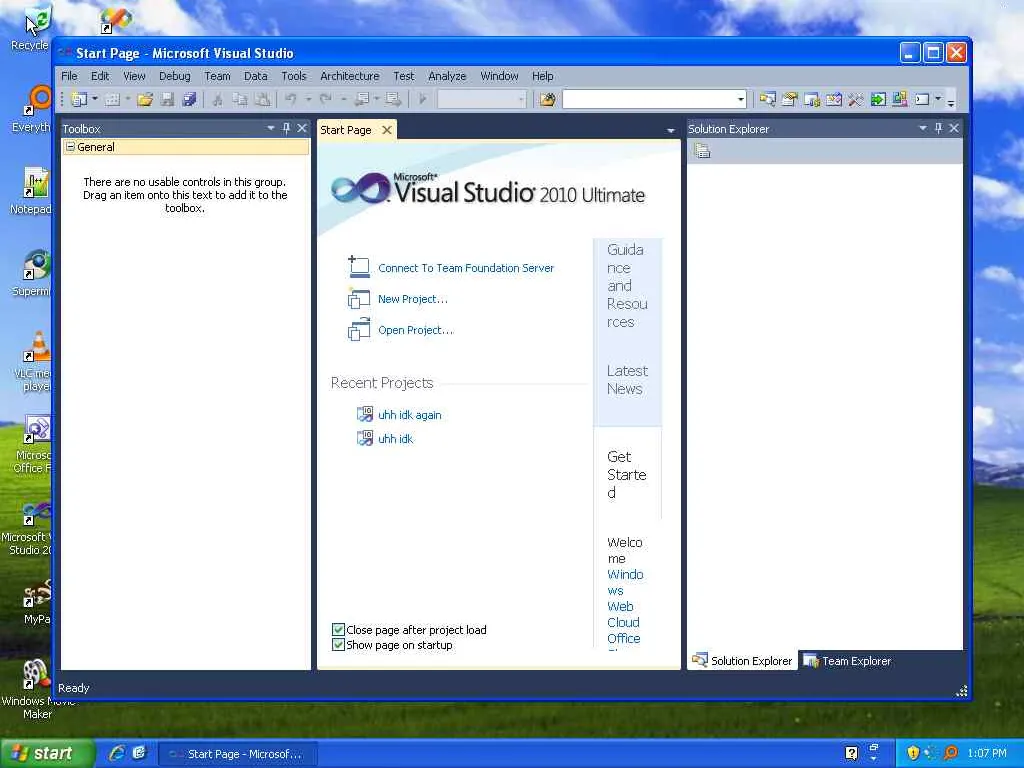Image resolution: width=1024 pixels, height=768 pixels.
Task: Click the New Project toolbar icon
Action: coord(79,99)
